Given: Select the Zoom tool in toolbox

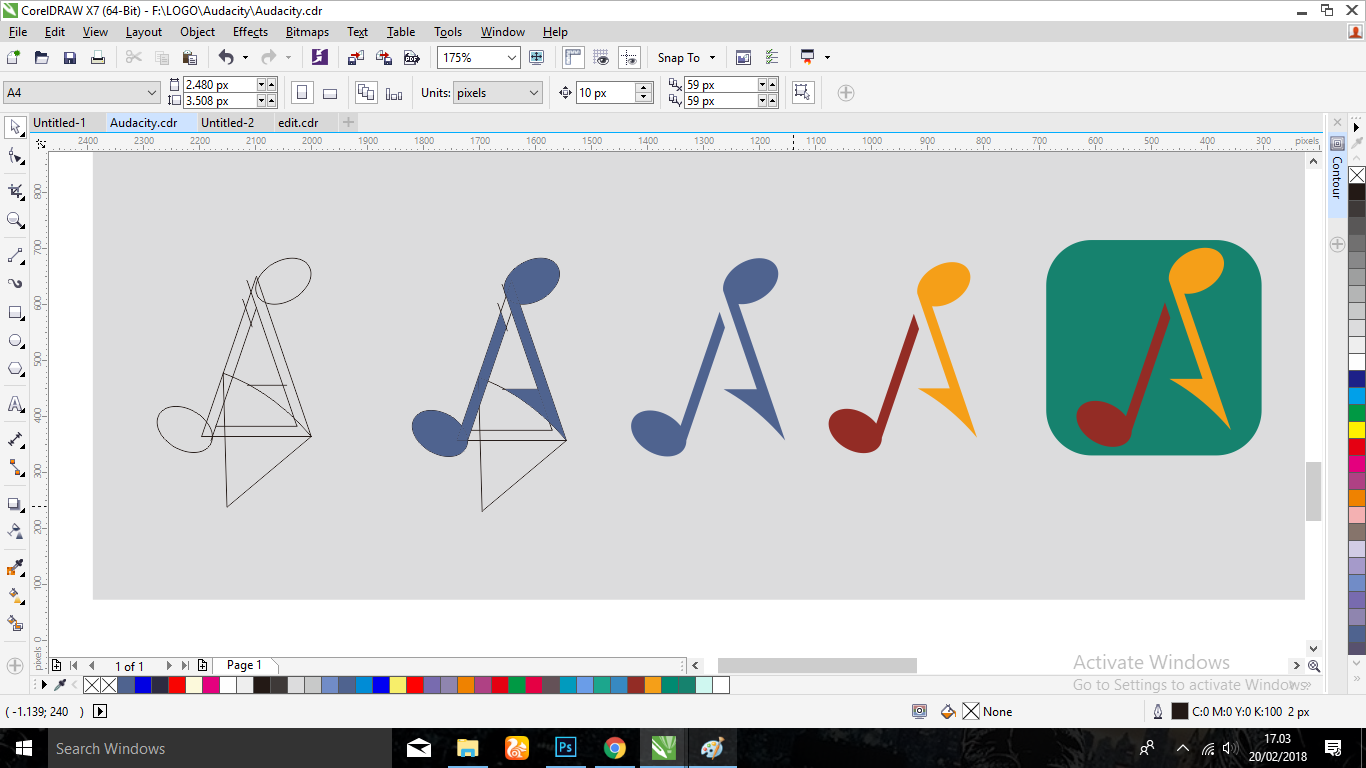Looking at the screenshot, I should point(15,220).
